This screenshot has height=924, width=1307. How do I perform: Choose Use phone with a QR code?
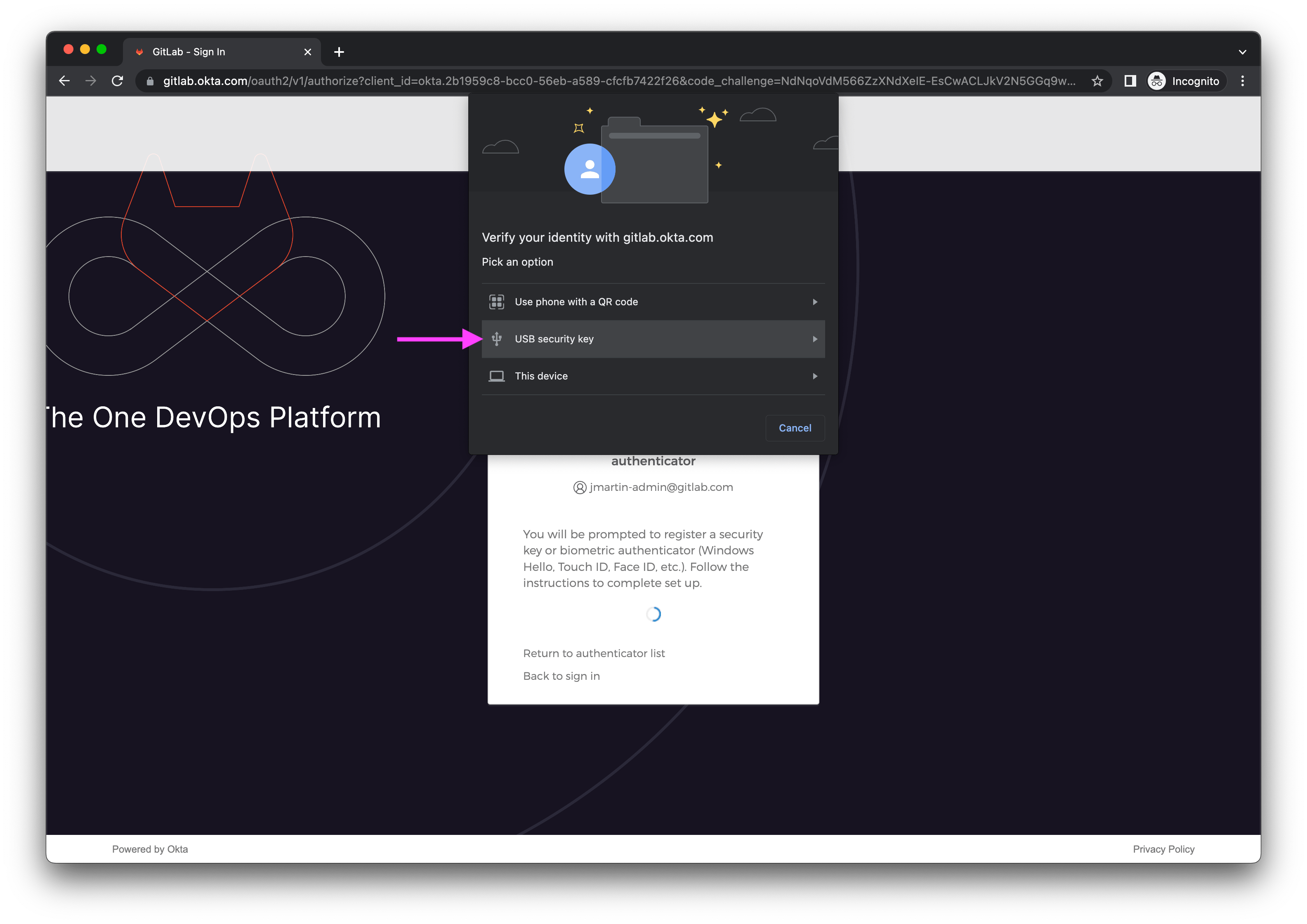coord(653,302)
